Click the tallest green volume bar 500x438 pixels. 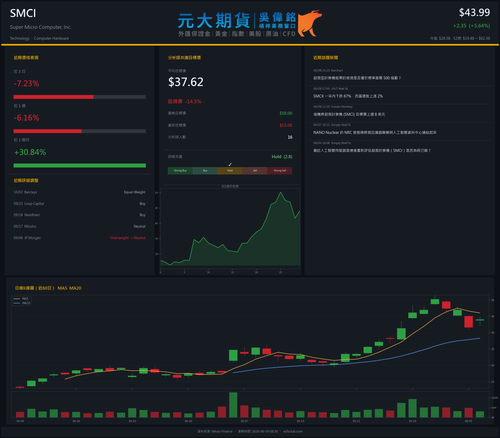point(233,405)
